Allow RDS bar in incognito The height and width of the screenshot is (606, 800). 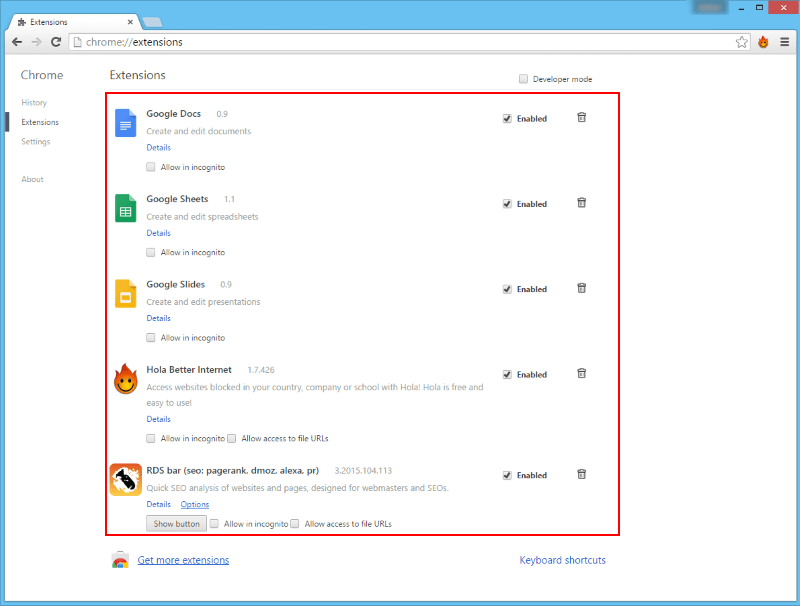(214, 523)
